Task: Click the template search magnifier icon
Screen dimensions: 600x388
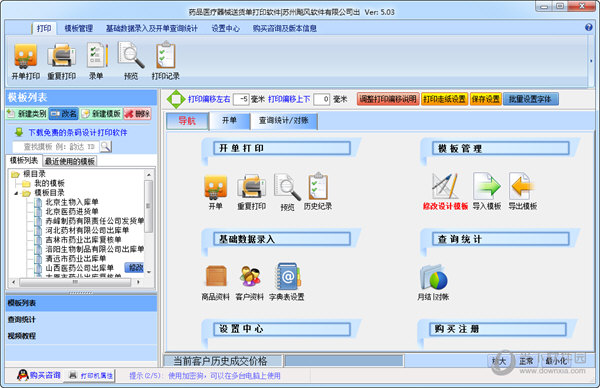Action: click(x=106, y=147)
